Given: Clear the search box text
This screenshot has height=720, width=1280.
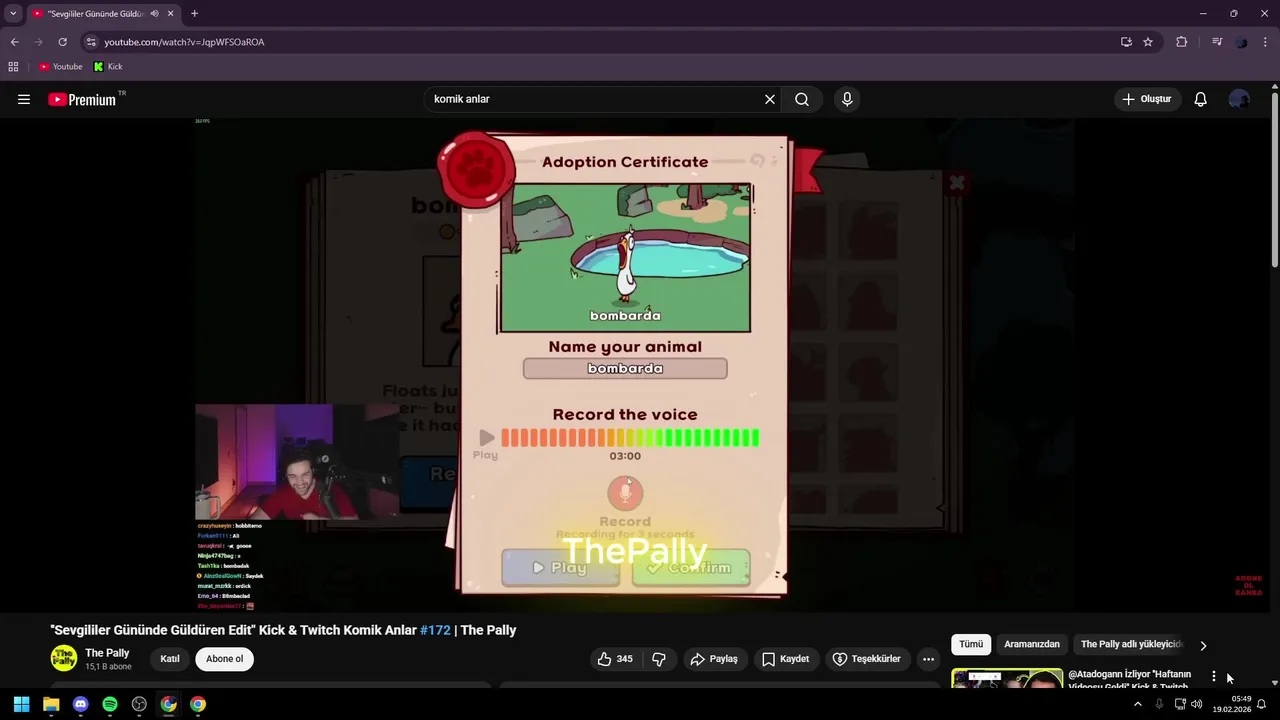Looking at the screenshot, I should click(x=770, y=99).
